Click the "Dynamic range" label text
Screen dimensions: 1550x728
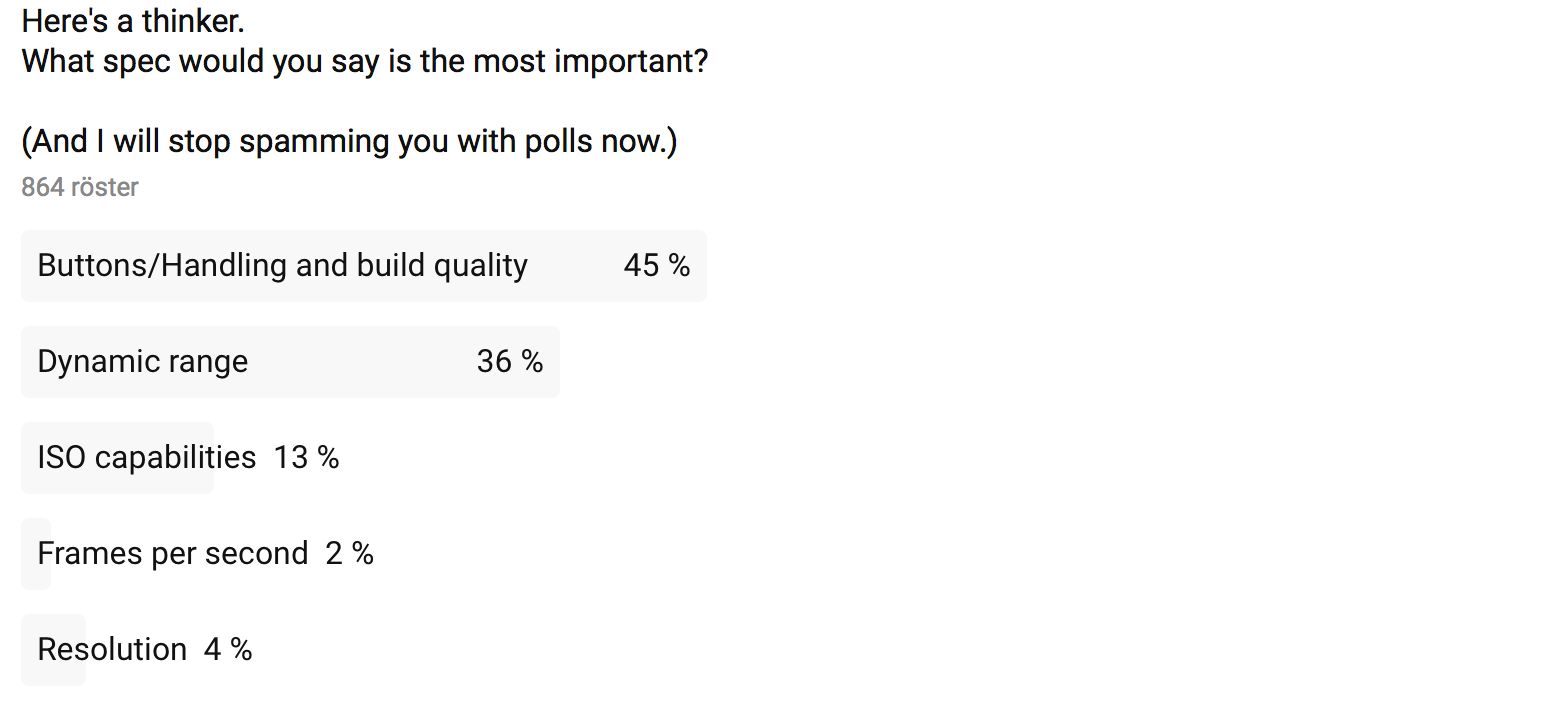click(143, 361)
